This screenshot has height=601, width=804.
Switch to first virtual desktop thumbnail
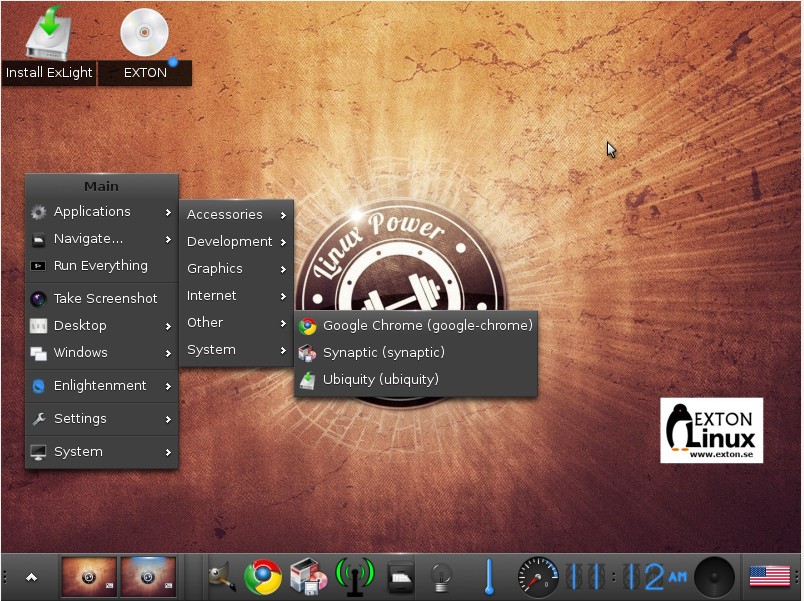(x=89, y=577)
